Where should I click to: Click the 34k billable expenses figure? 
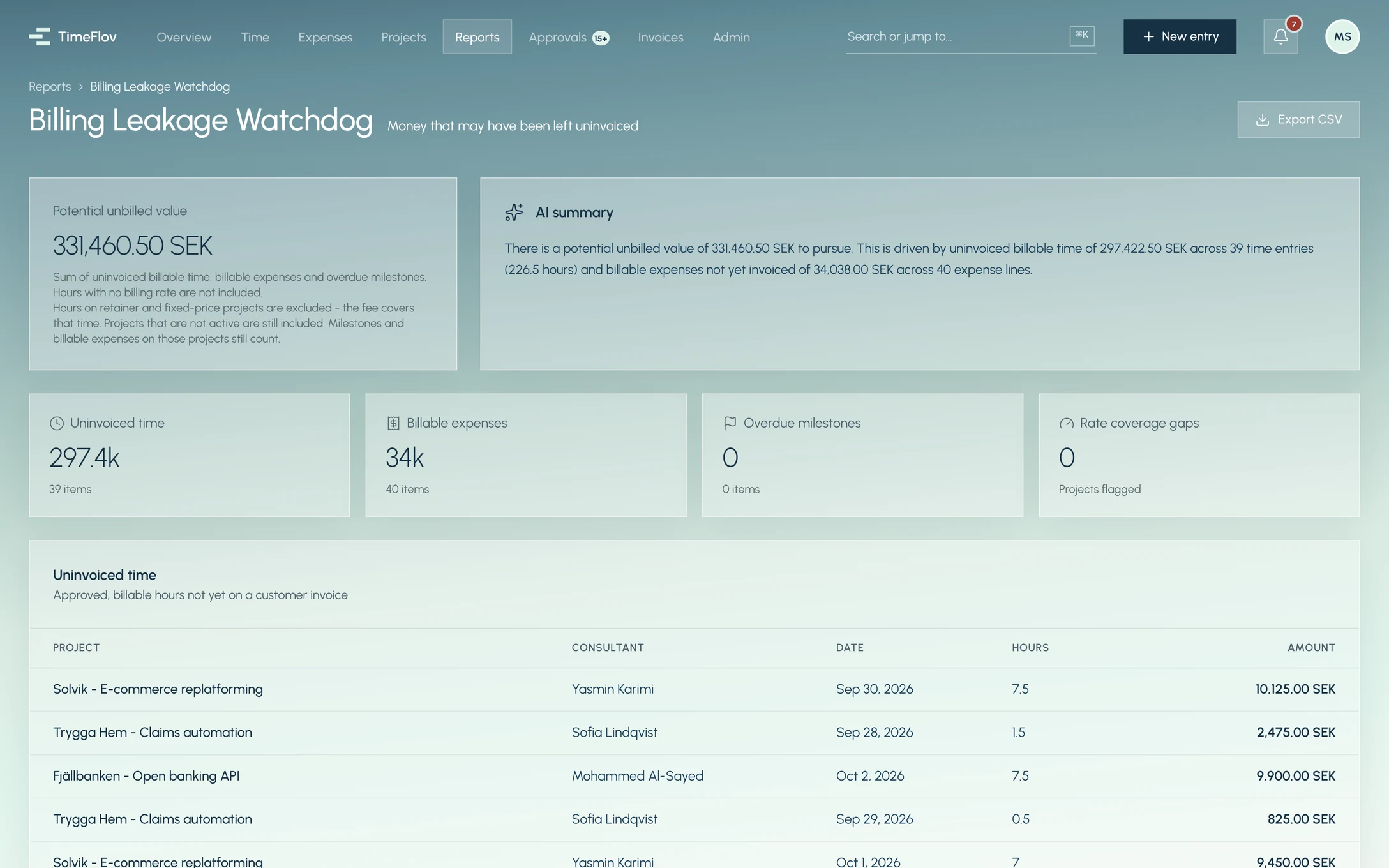[405, 458]
